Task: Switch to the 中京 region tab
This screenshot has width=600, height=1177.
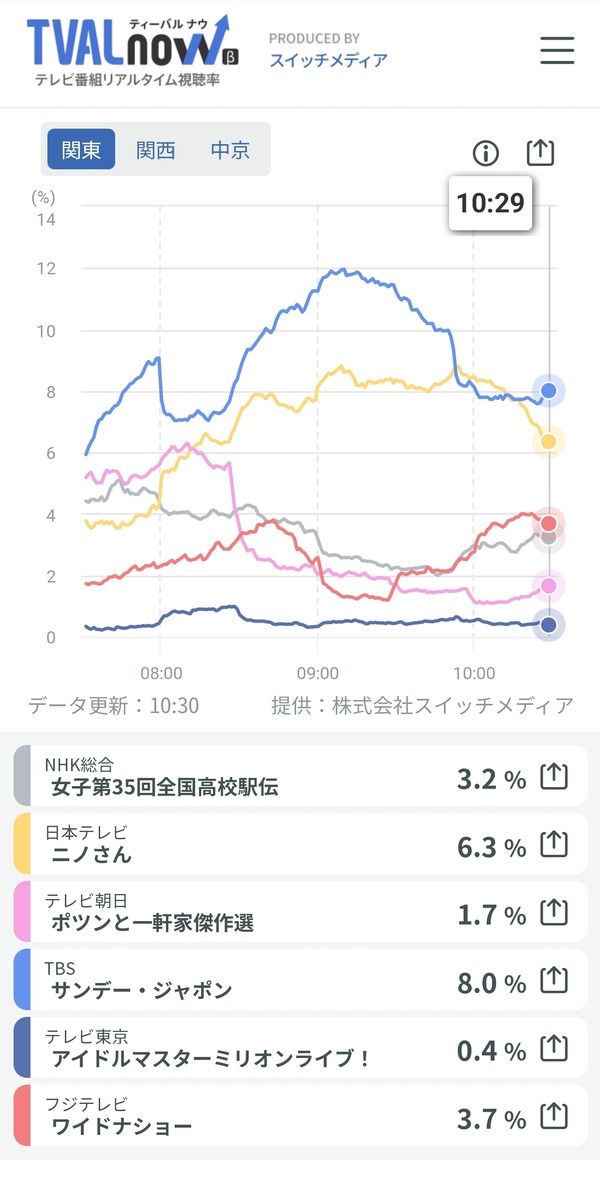Action: click(x=230, y=150)
